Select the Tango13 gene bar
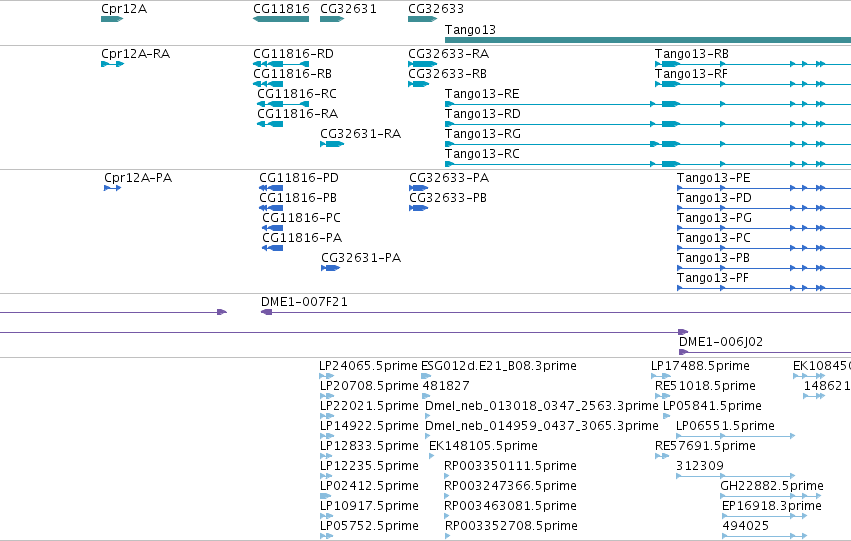The image size is (851, 541). click(648, 40)
